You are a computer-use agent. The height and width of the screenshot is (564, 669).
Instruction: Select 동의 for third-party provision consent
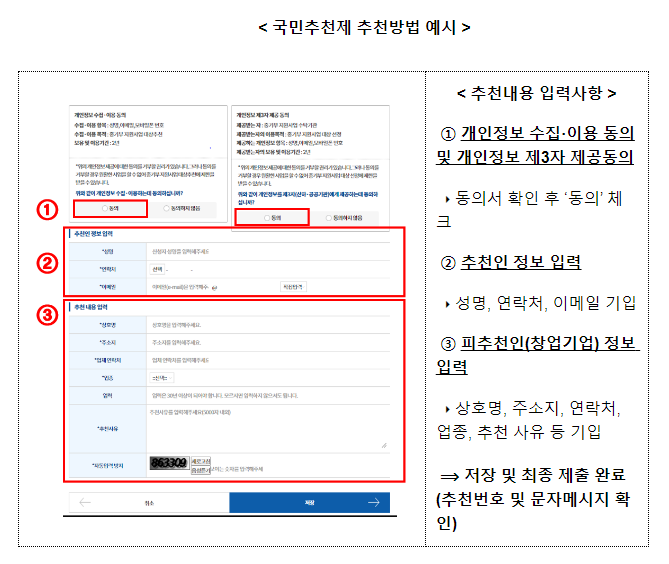click(x=272, y=218)
